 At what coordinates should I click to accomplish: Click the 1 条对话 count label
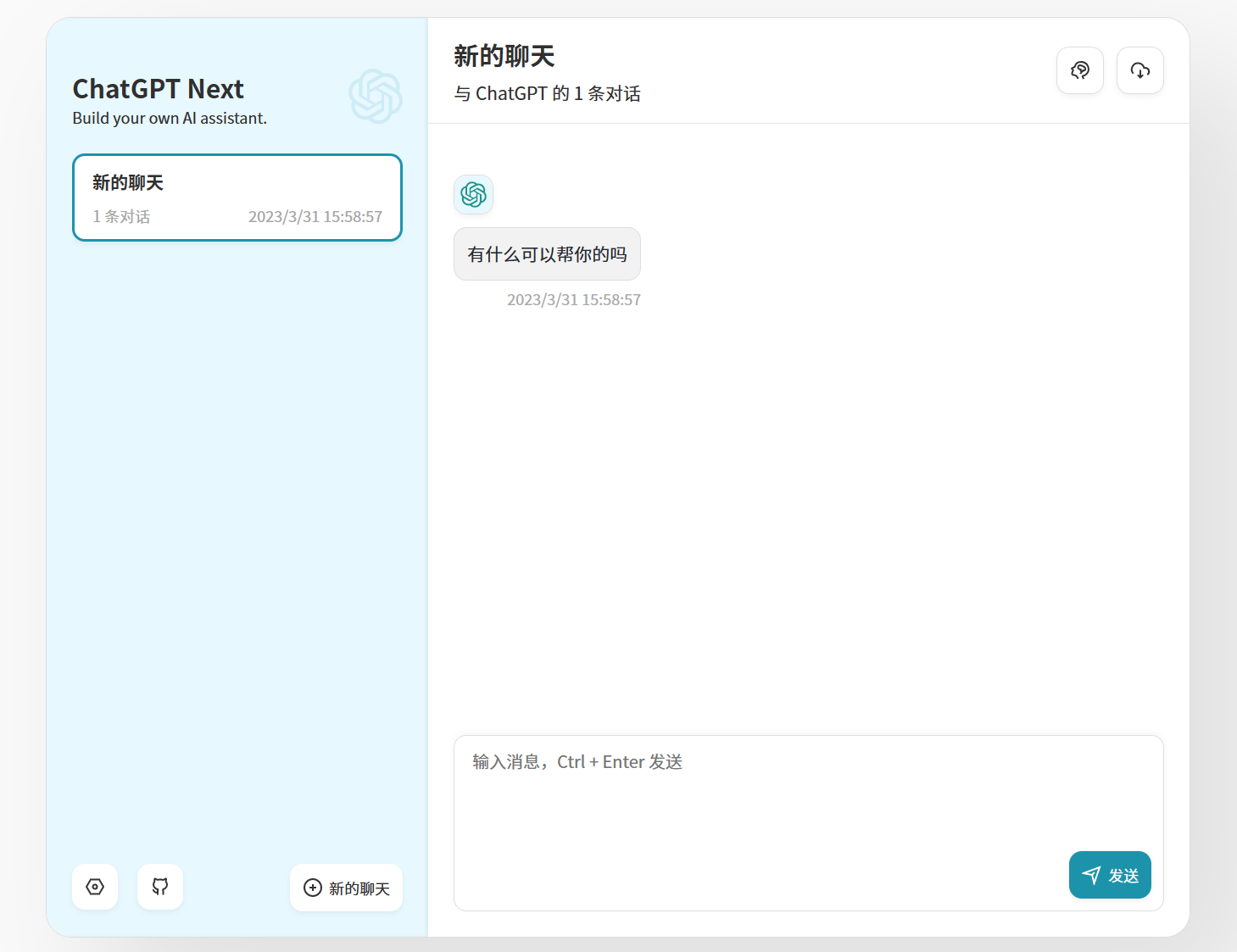(120, 216)
